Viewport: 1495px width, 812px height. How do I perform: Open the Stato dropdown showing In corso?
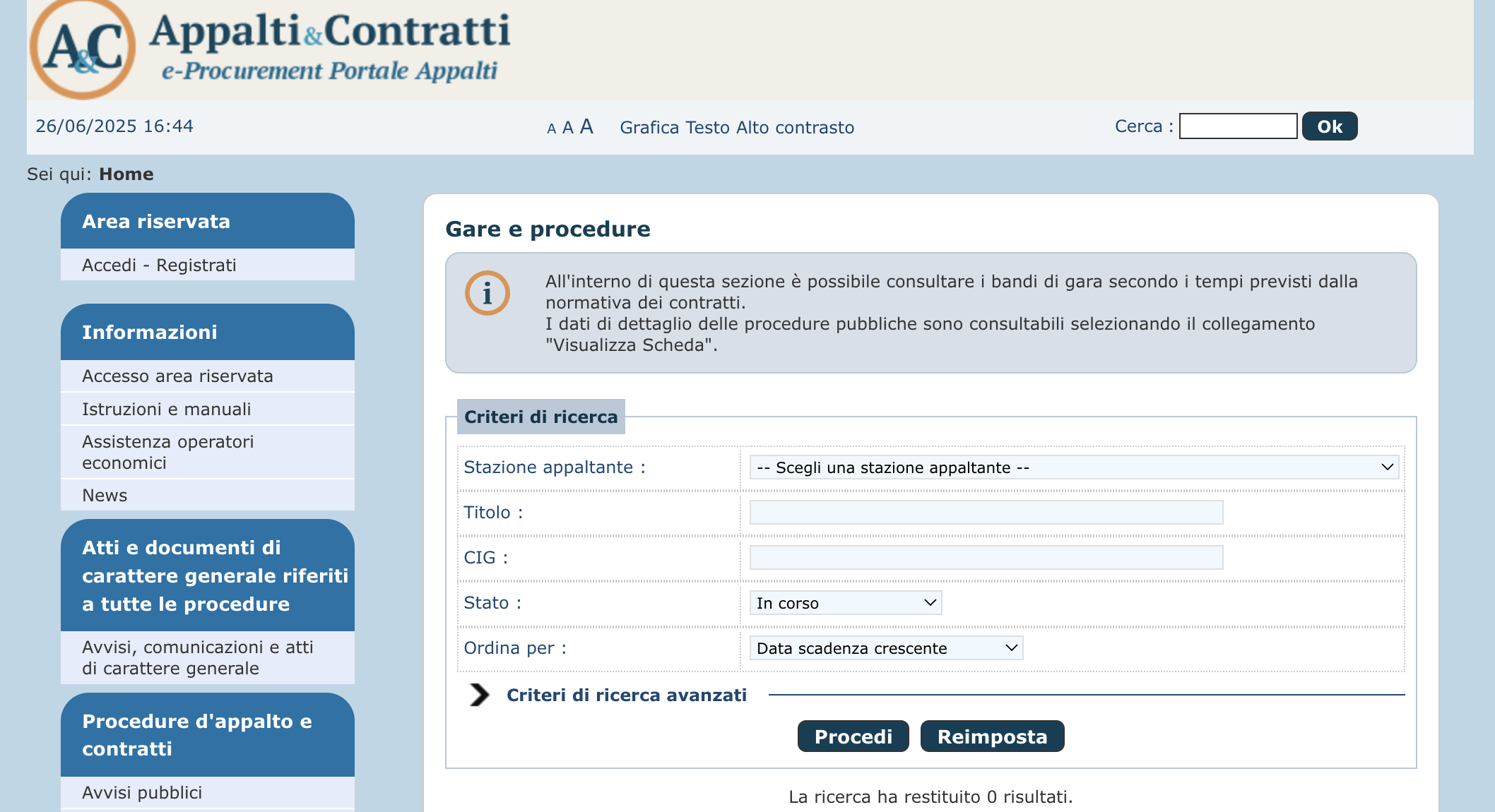845,602
